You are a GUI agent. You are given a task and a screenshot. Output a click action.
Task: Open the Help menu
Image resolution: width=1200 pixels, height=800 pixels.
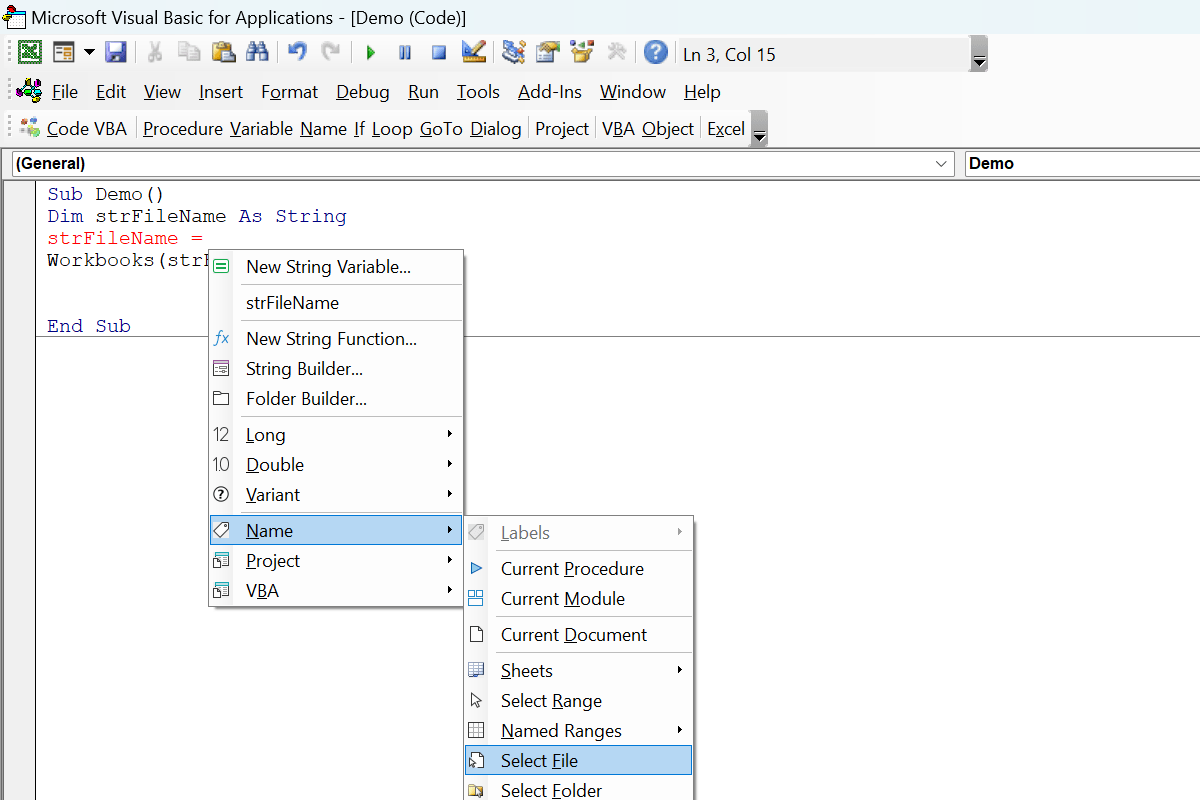[702, 92]
